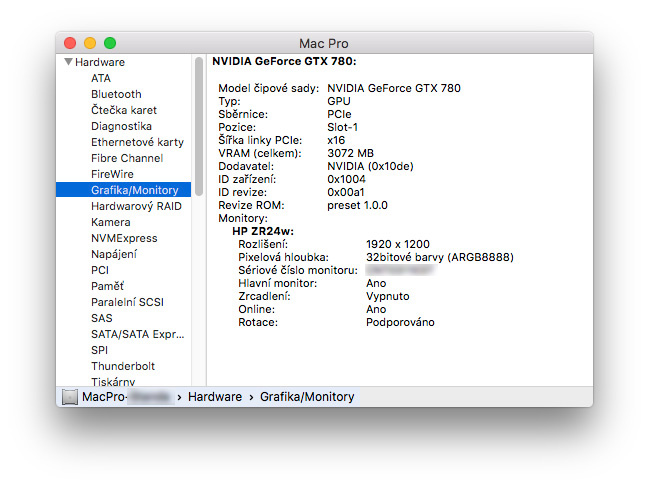This screenshot has width=649, height=487.
Task: Click the sidebar vertical scrollbar thumb
Action: click(x=199, y=126)
